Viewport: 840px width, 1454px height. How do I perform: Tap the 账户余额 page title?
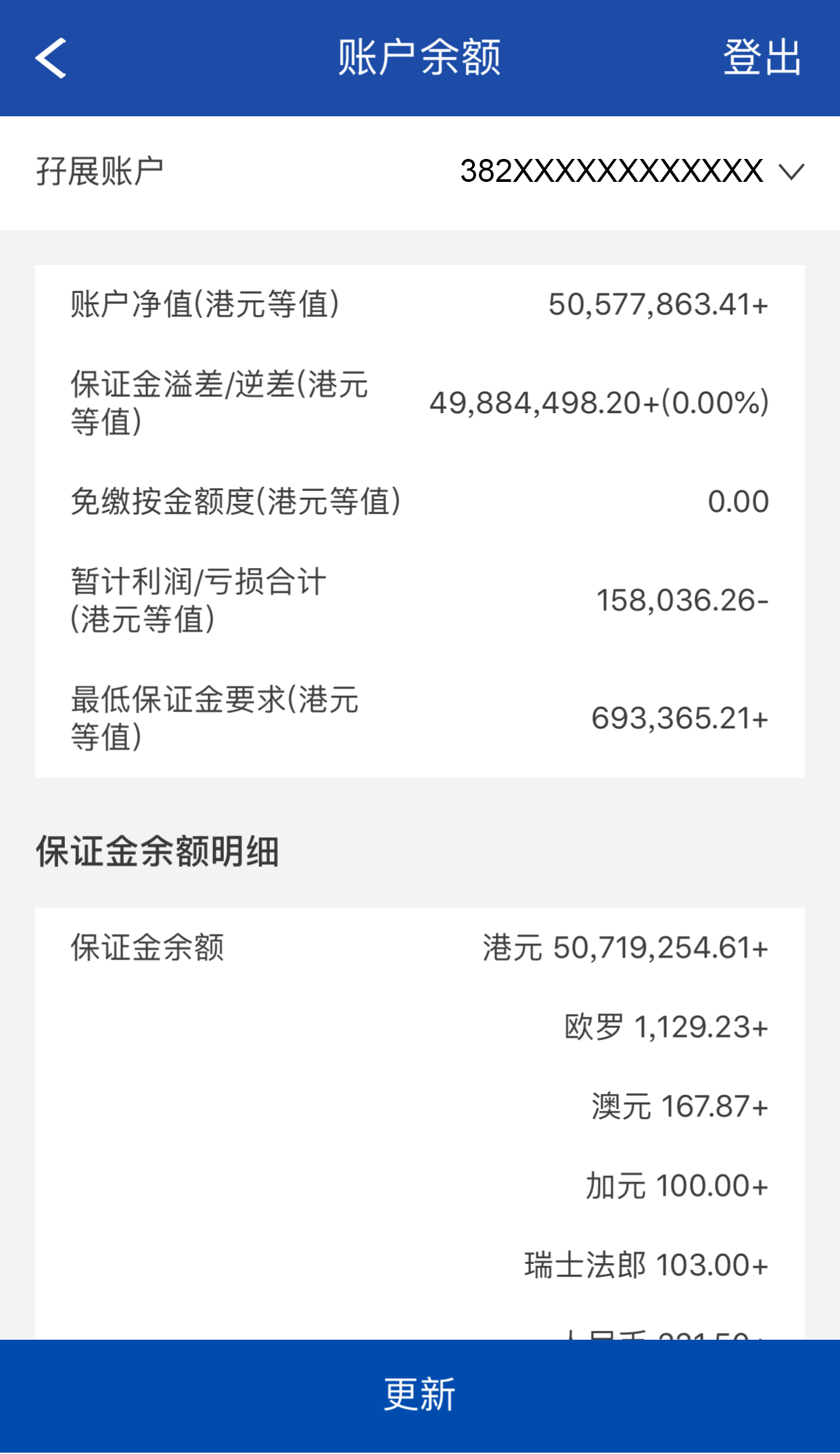click(419, 58)
